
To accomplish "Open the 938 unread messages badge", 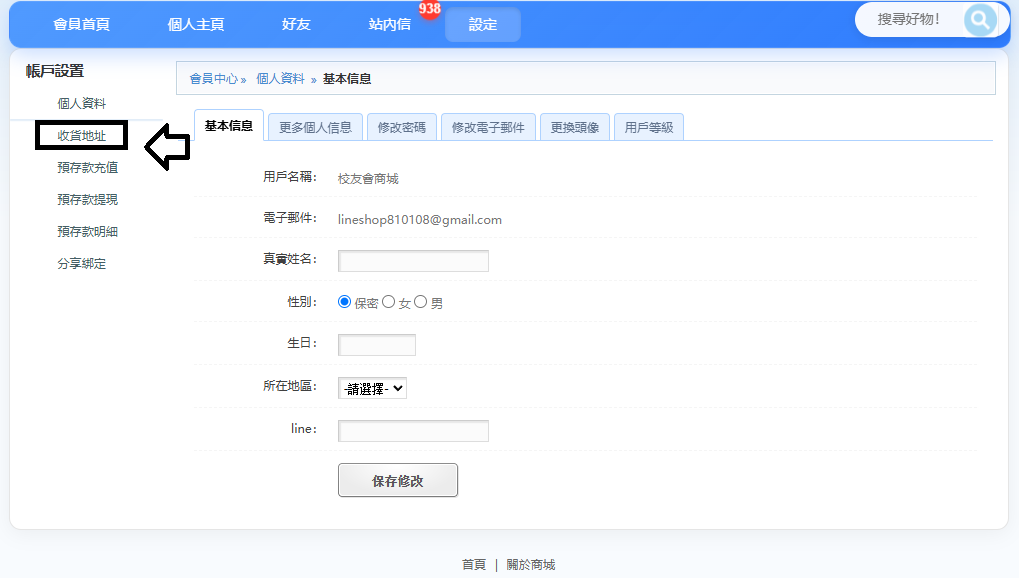I will pyautogui.click(x=430, y=9).
